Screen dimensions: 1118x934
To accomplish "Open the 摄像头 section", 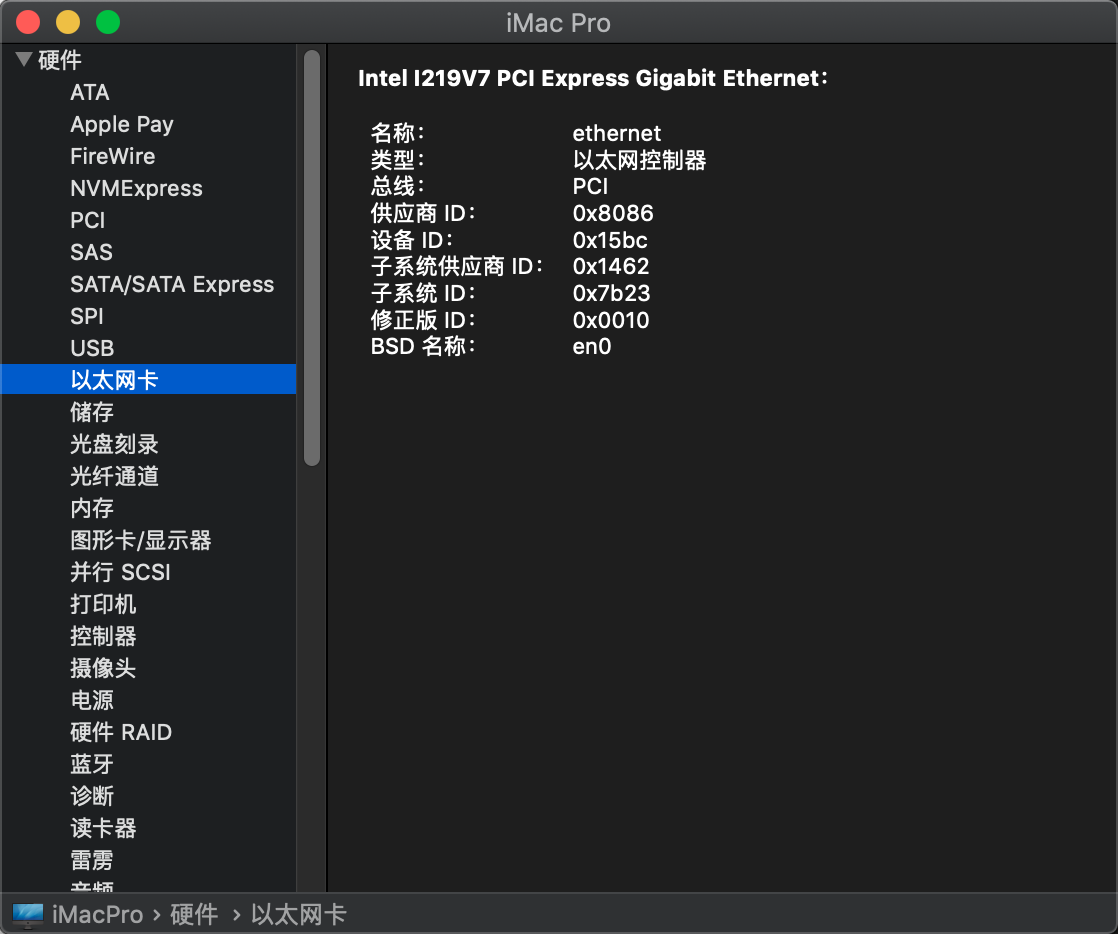I will [103, 668].
